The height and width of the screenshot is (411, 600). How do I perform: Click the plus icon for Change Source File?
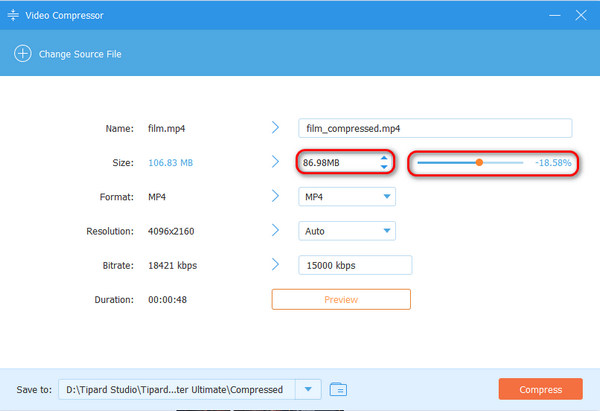[23, 54]
